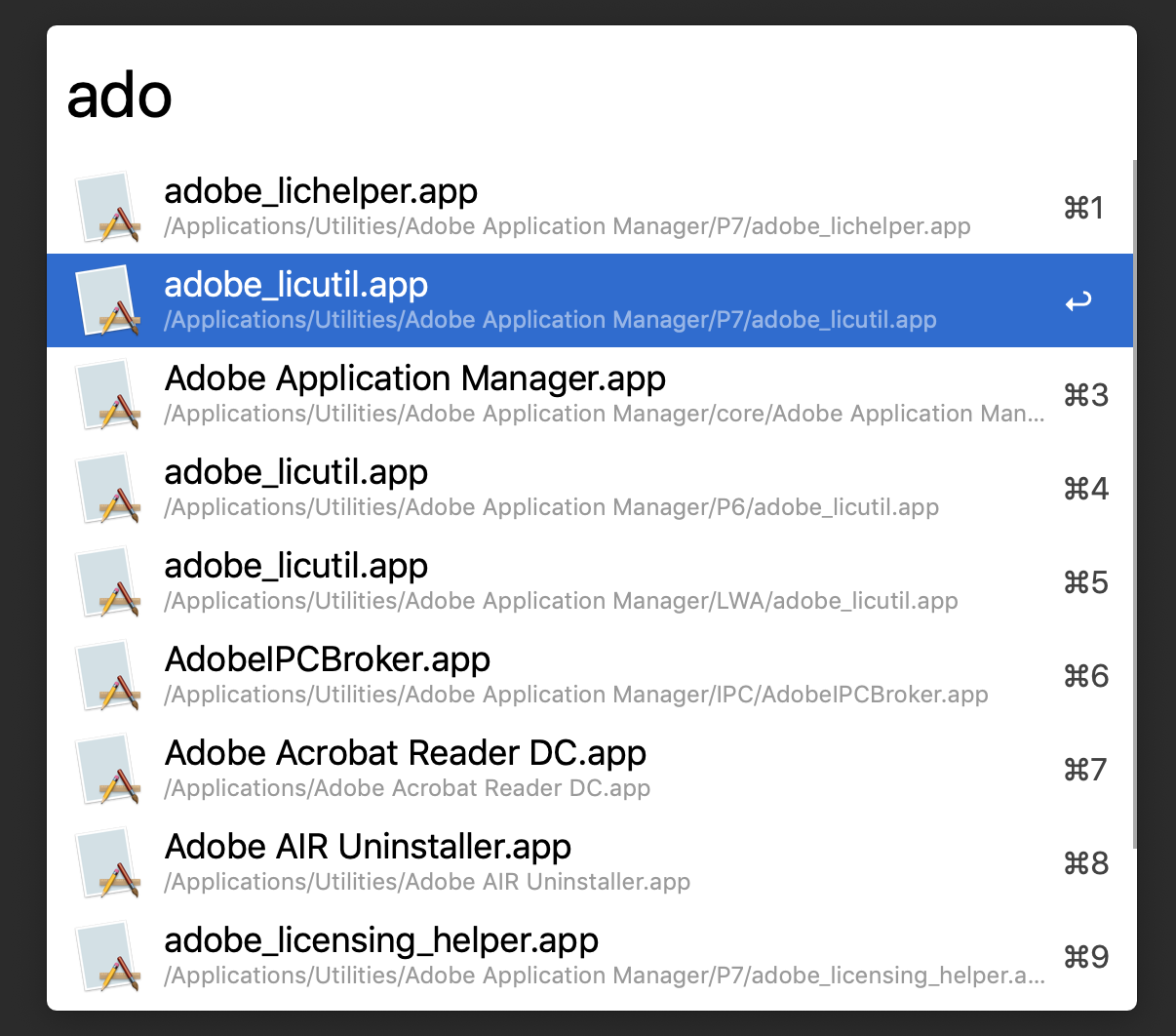Click the ⌘1 shortcut label

tap(1083, 208)
